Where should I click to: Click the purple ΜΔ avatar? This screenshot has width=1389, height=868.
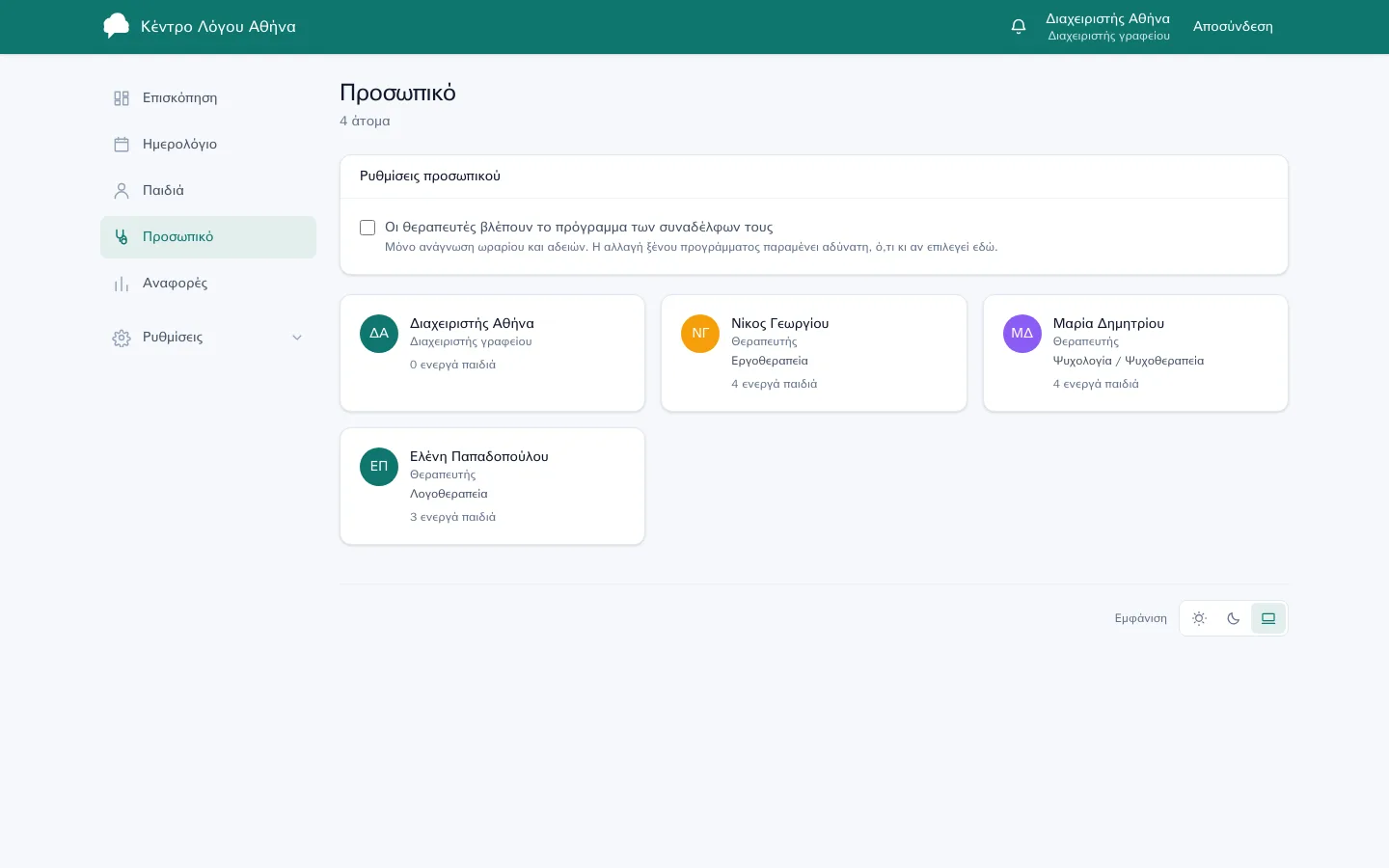tap(1022, 334)
